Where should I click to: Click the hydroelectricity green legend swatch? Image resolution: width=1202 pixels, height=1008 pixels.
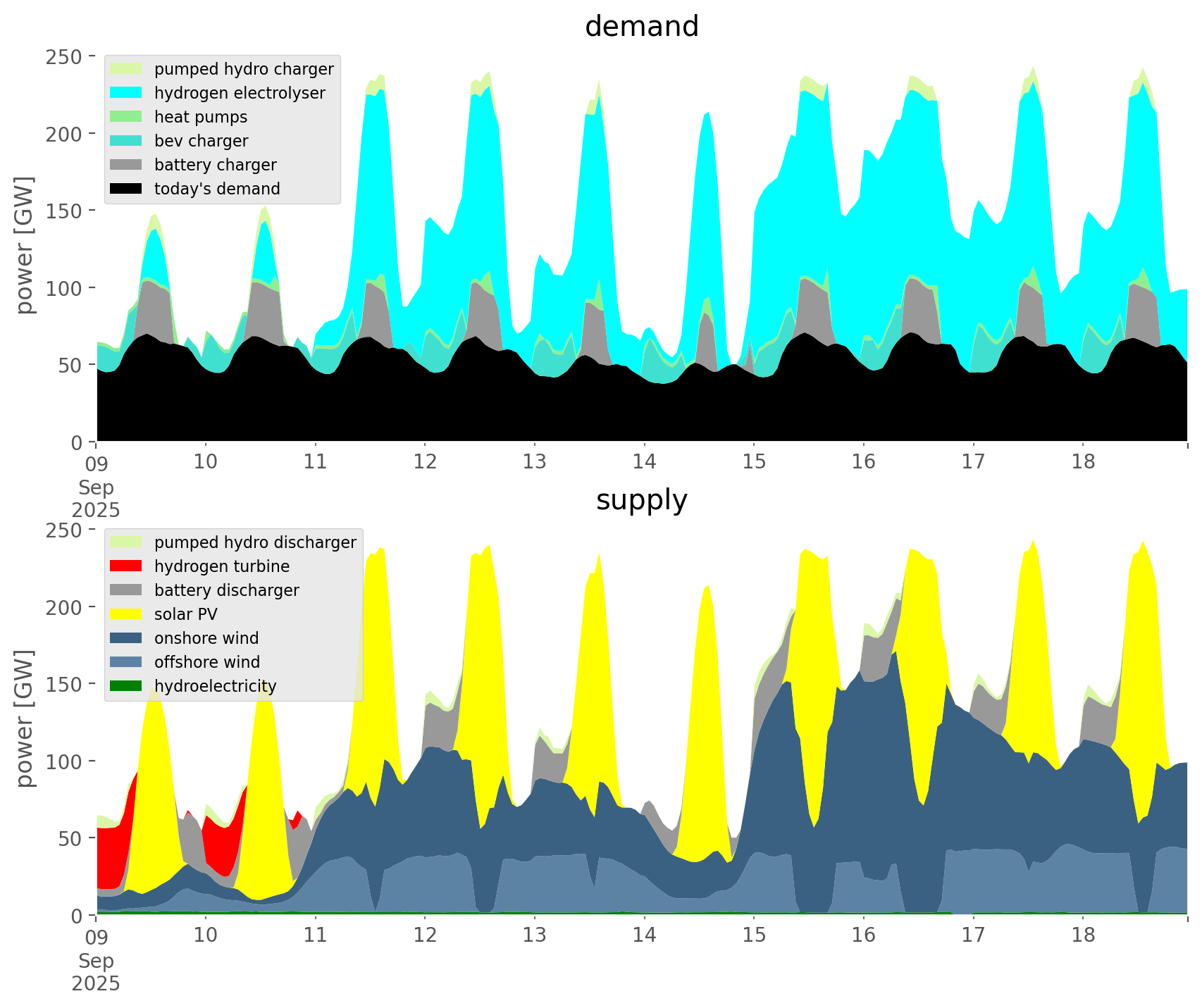[126, 686]
